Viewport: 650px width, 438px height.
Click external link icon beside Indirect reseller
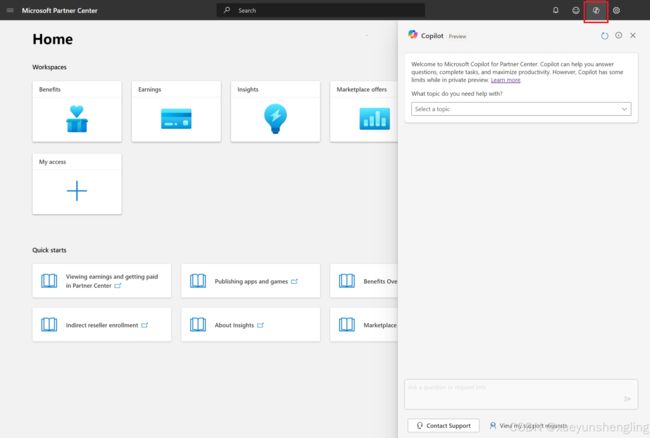[x=145, y=325]
